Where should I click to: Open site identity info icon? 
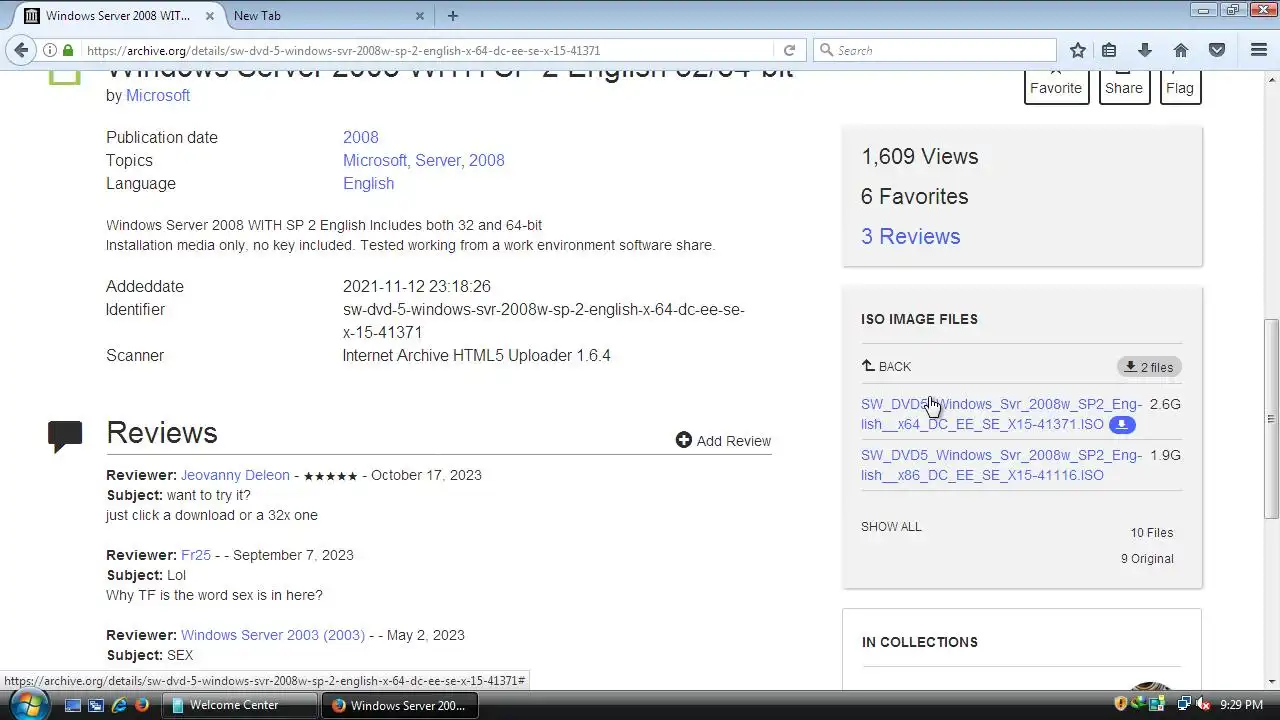point(49,50)
